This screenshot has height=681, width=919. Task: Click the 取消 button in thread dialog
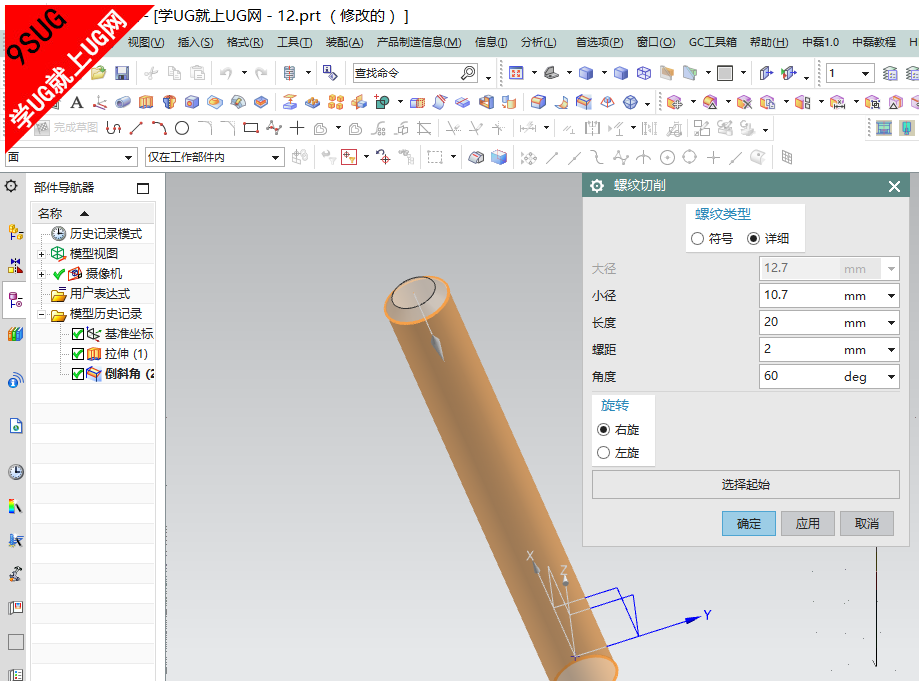click(867, 523)
